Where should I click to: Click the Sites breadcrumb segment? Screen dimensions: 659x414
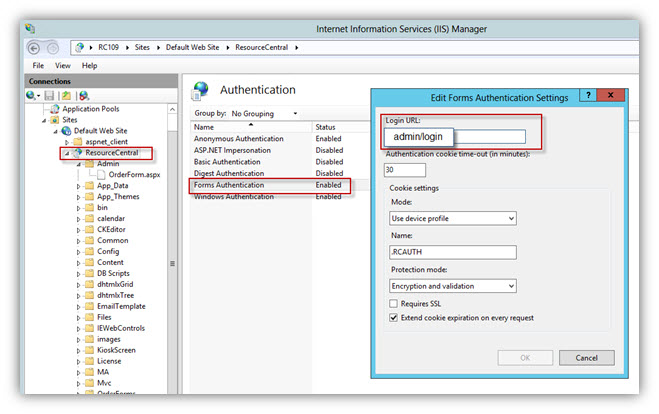coord(142,47)
